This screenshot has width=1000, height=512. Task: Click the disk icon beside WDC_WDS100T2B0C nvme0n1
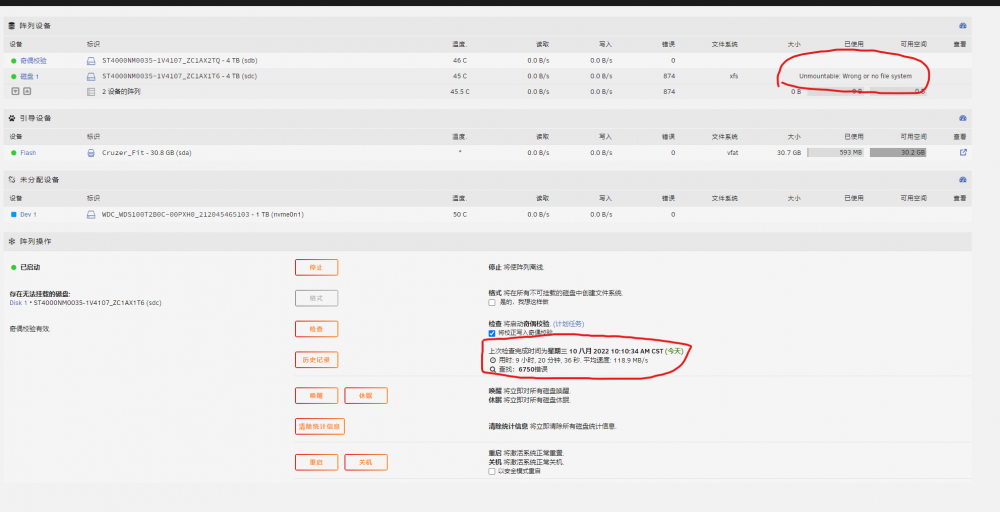pyautogui.click(x=91, y=215)
